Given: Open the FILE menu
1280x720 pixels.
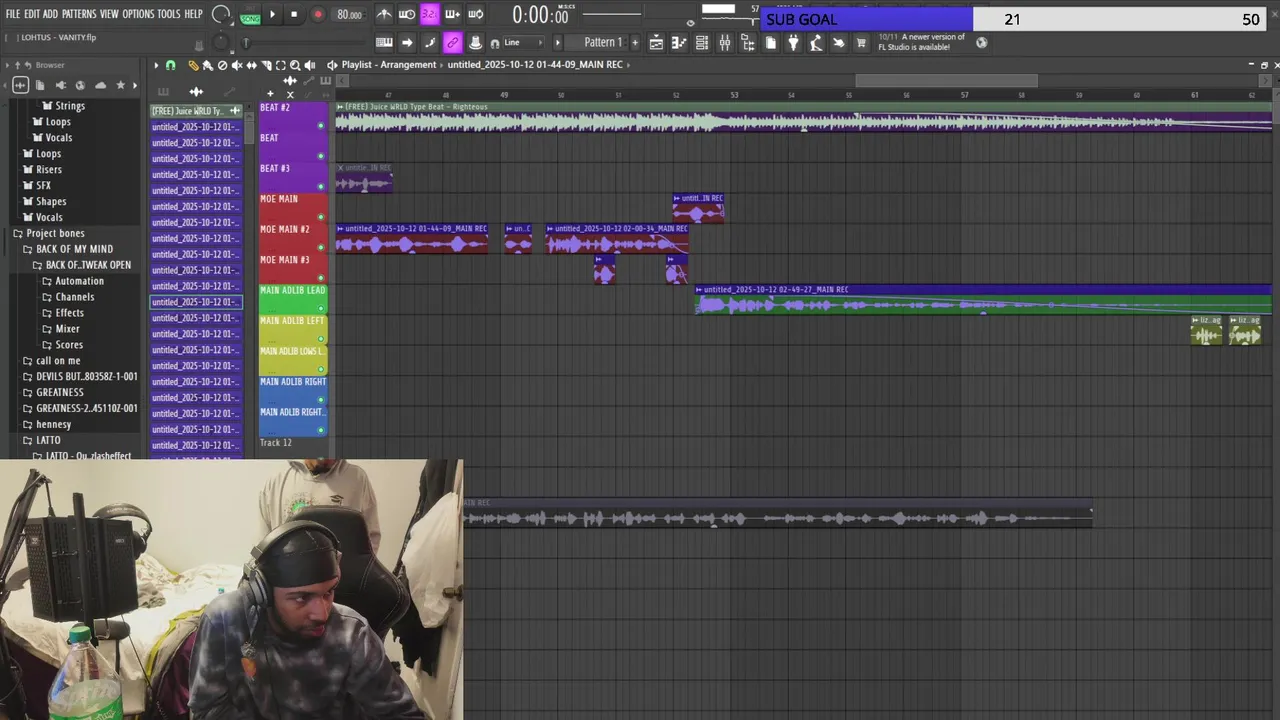Looking at the screenshot, I should click(x=13, y=14).
